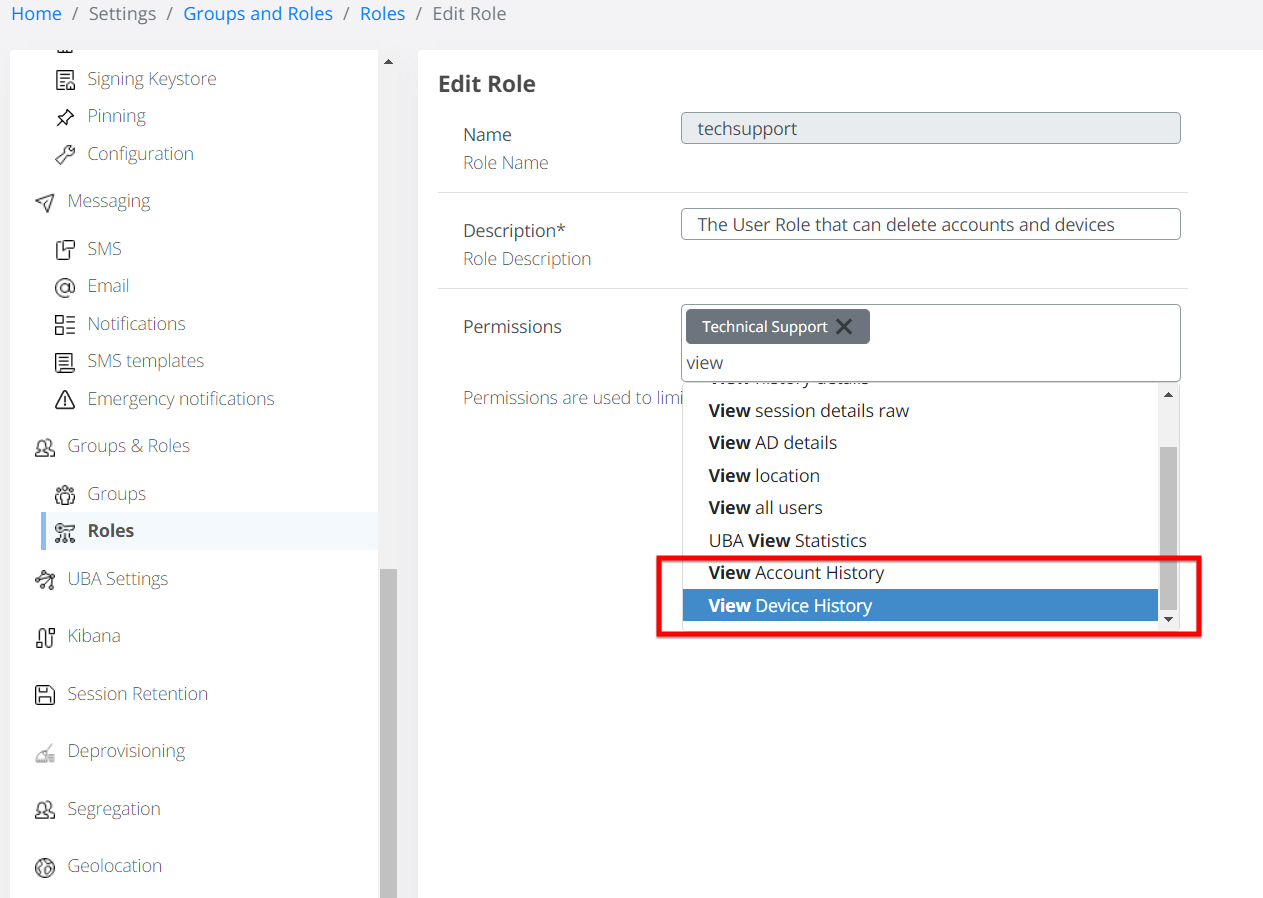
Task: Open the Geolocation globe icon
Action: tap(46, 866)
